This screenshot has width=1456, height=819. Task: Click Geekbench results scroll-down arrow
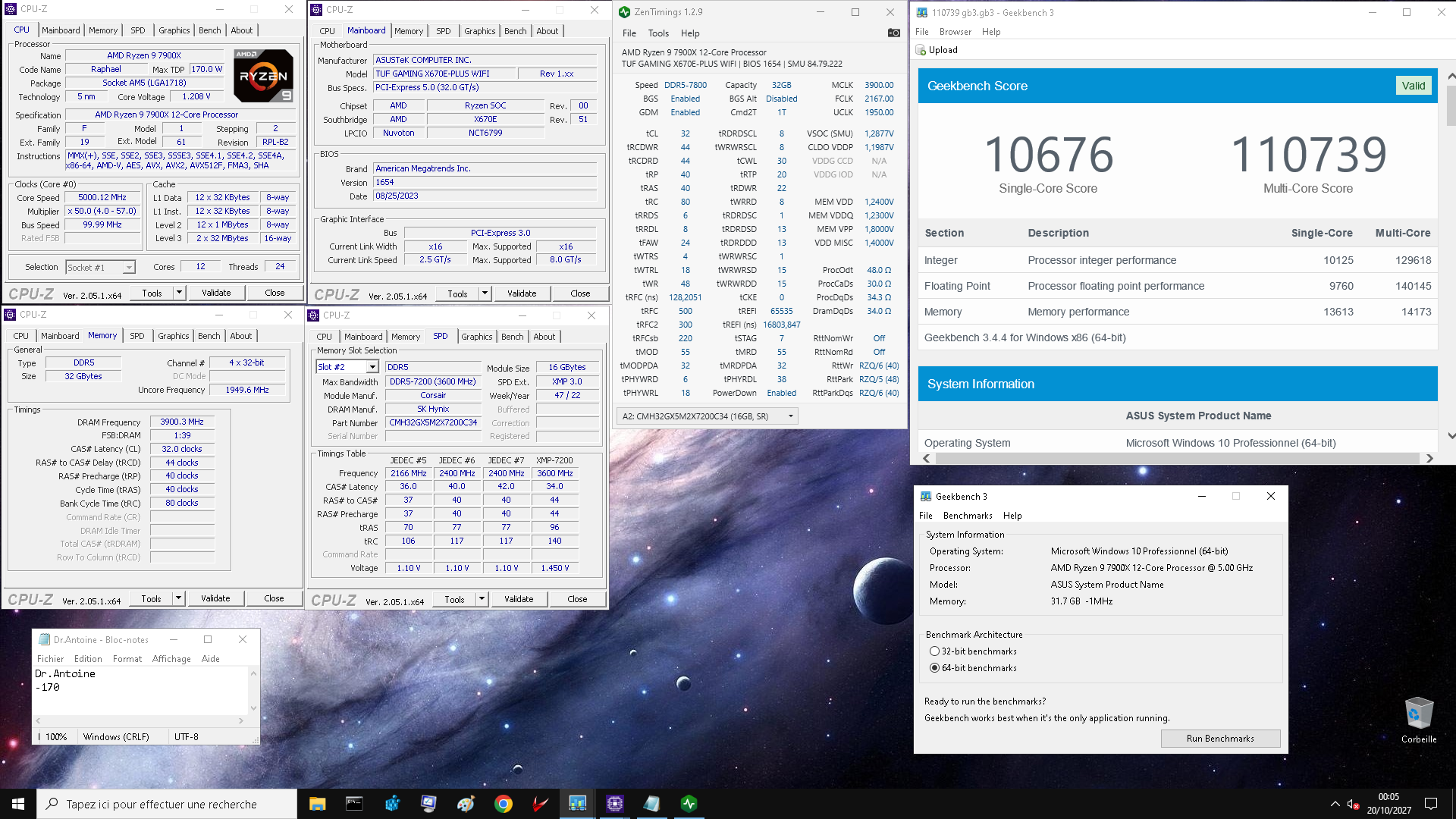click(1451, 436)
